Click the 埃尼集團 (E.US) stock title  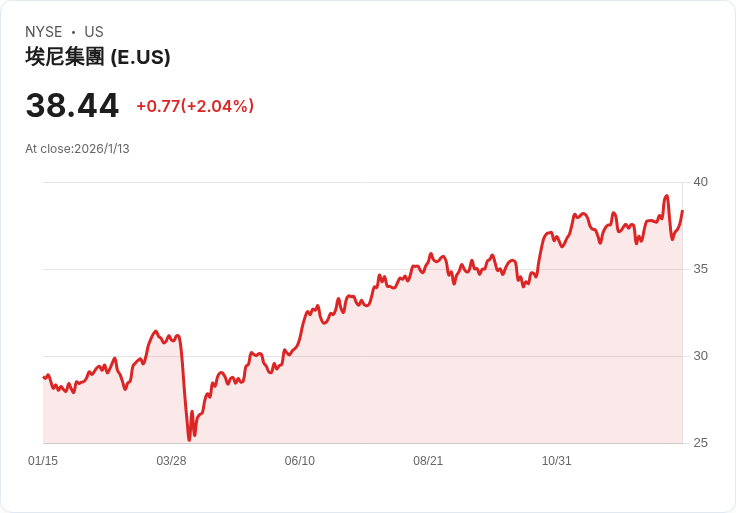98,57
